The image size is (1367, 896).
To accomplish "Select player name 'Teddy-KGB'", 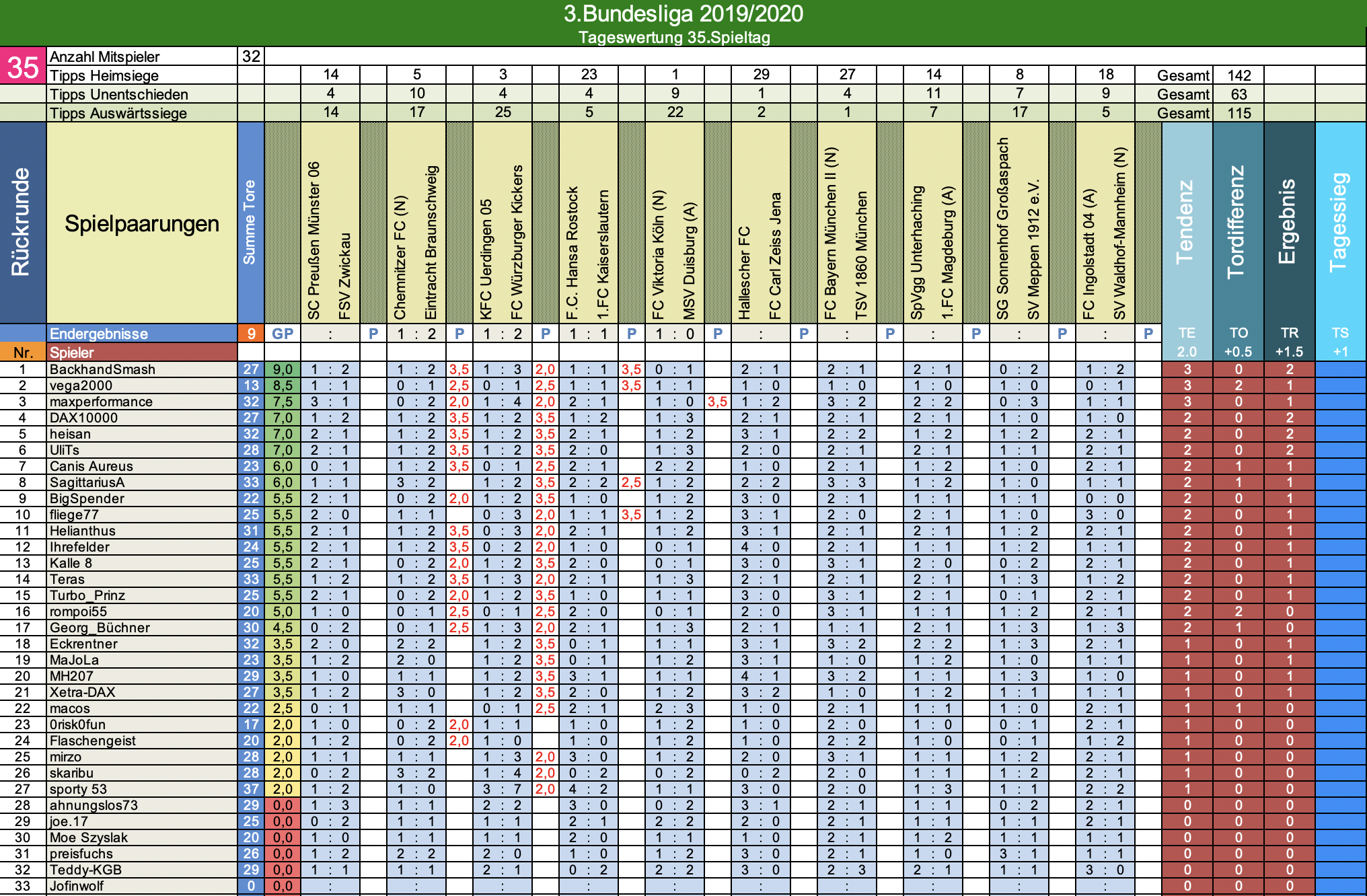I will (x=85, y=870).
